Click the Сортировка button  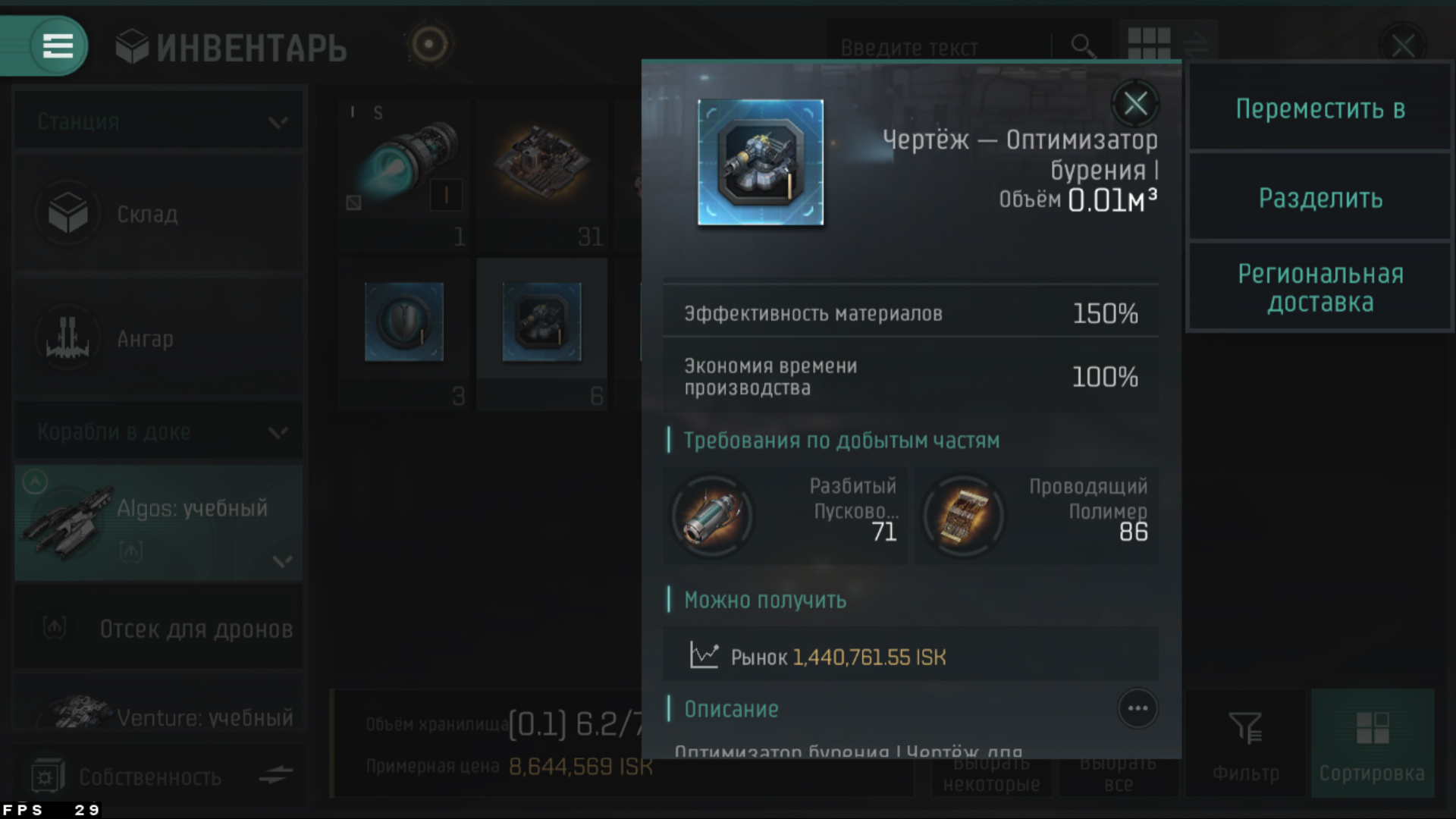point(1372,742)
